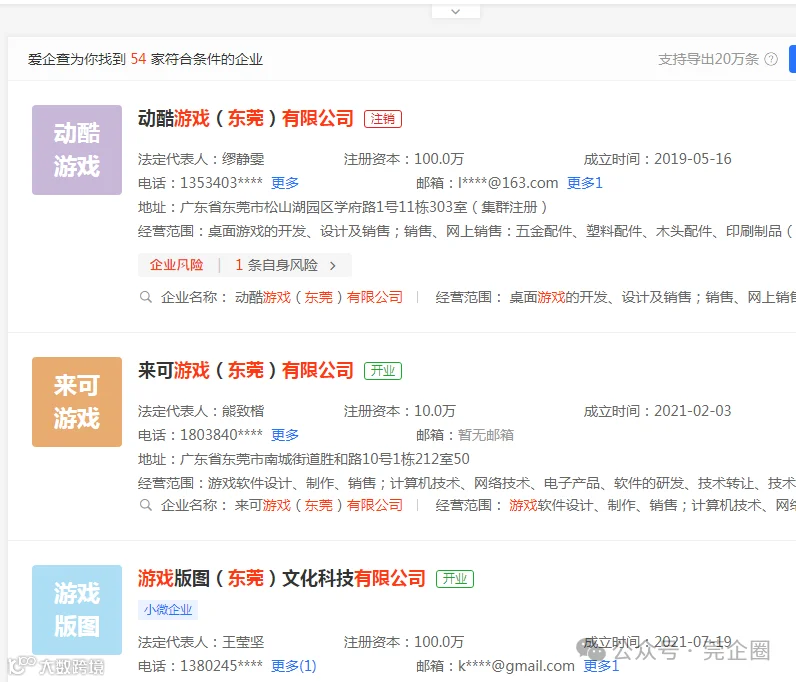Click 开业 tag of 来可游戏
The height and width of the screenshot is (682, 796).
point(383,371)
